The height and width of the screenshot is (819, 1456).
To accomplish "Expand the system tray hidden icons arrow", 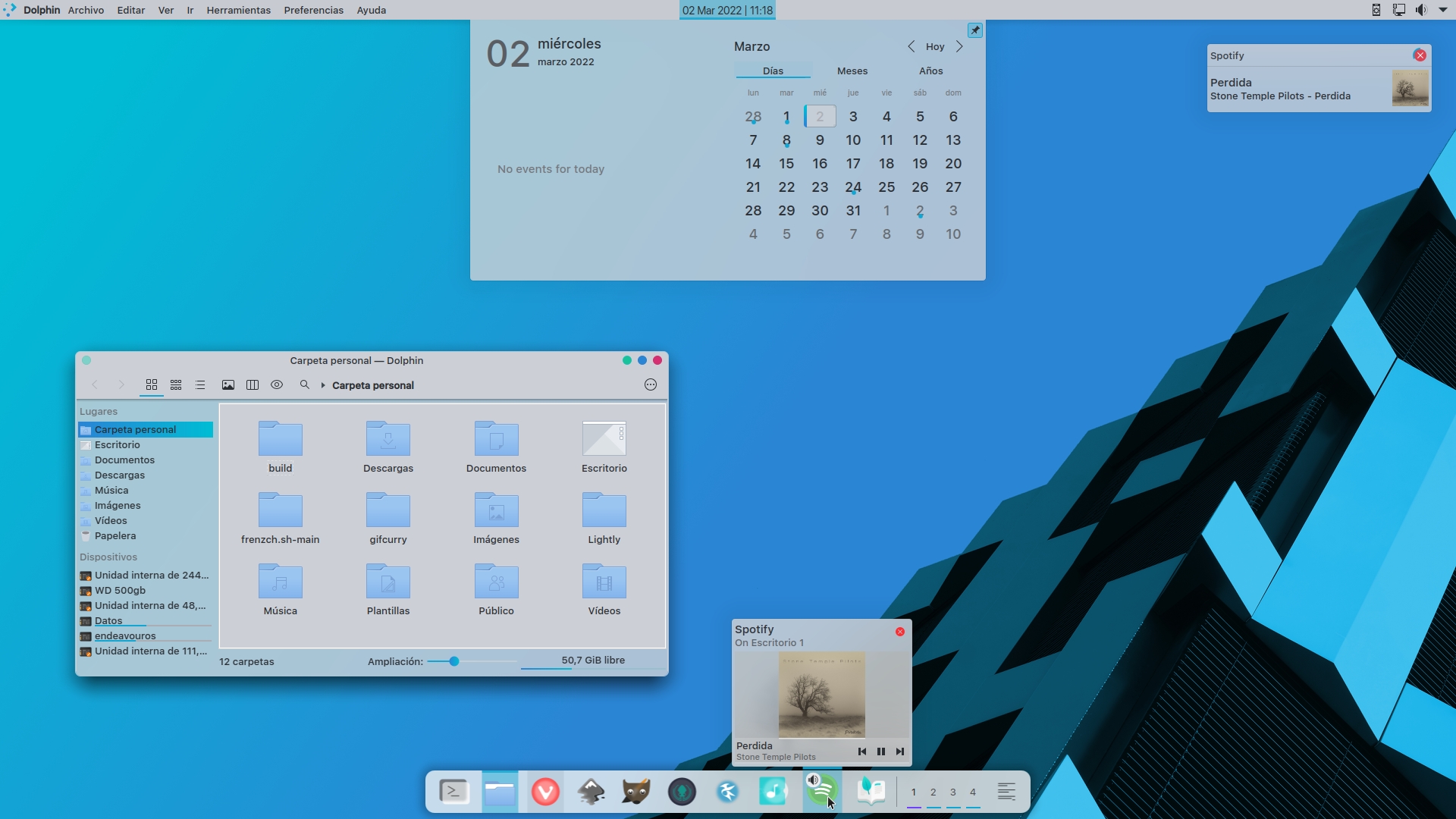I will point(1443,10).
